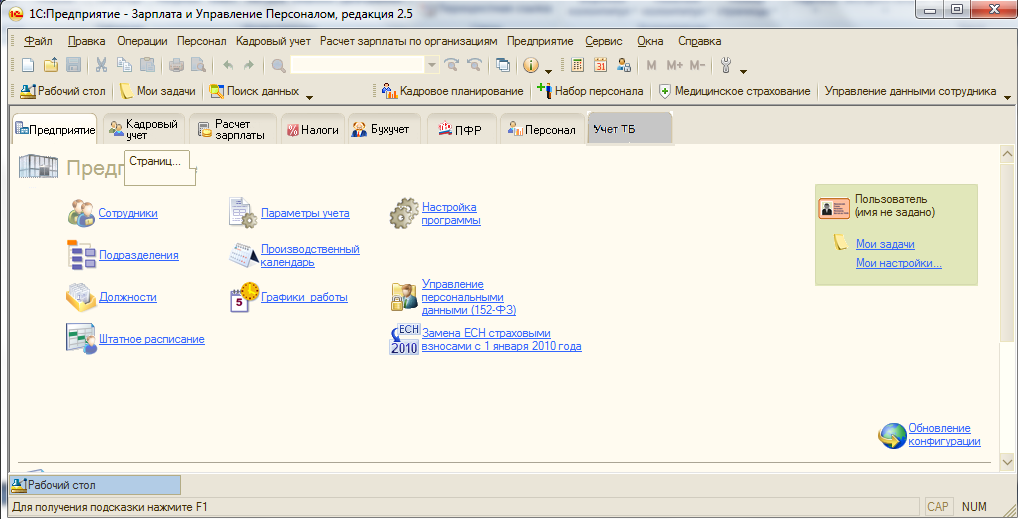Open the Calculator toolbar icon
The width and height of the screenshot is (1018, 519).
click(x=577, y=65)
